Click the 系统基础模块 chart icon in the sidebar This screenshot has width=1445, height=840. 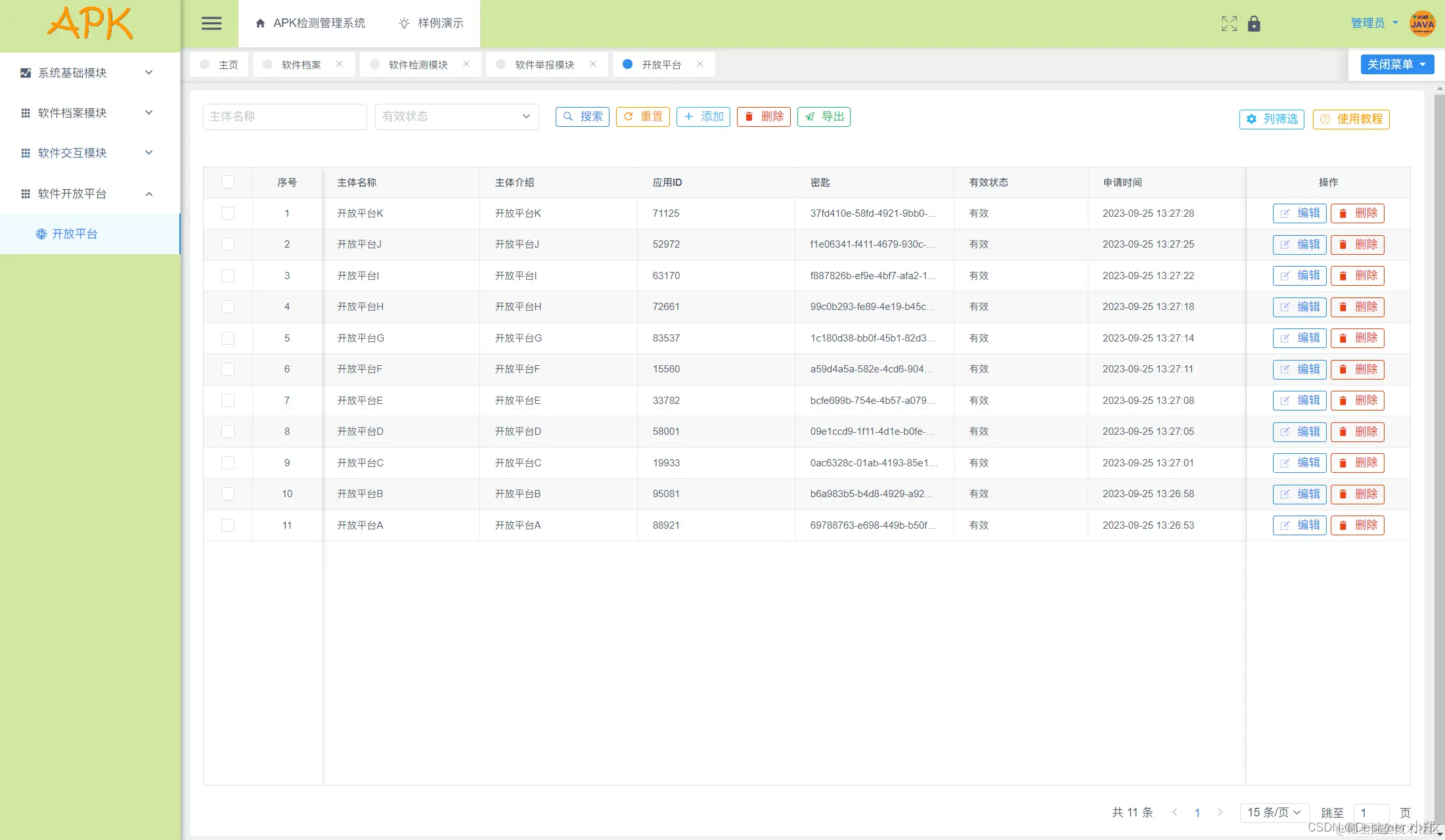coord(26,73)
